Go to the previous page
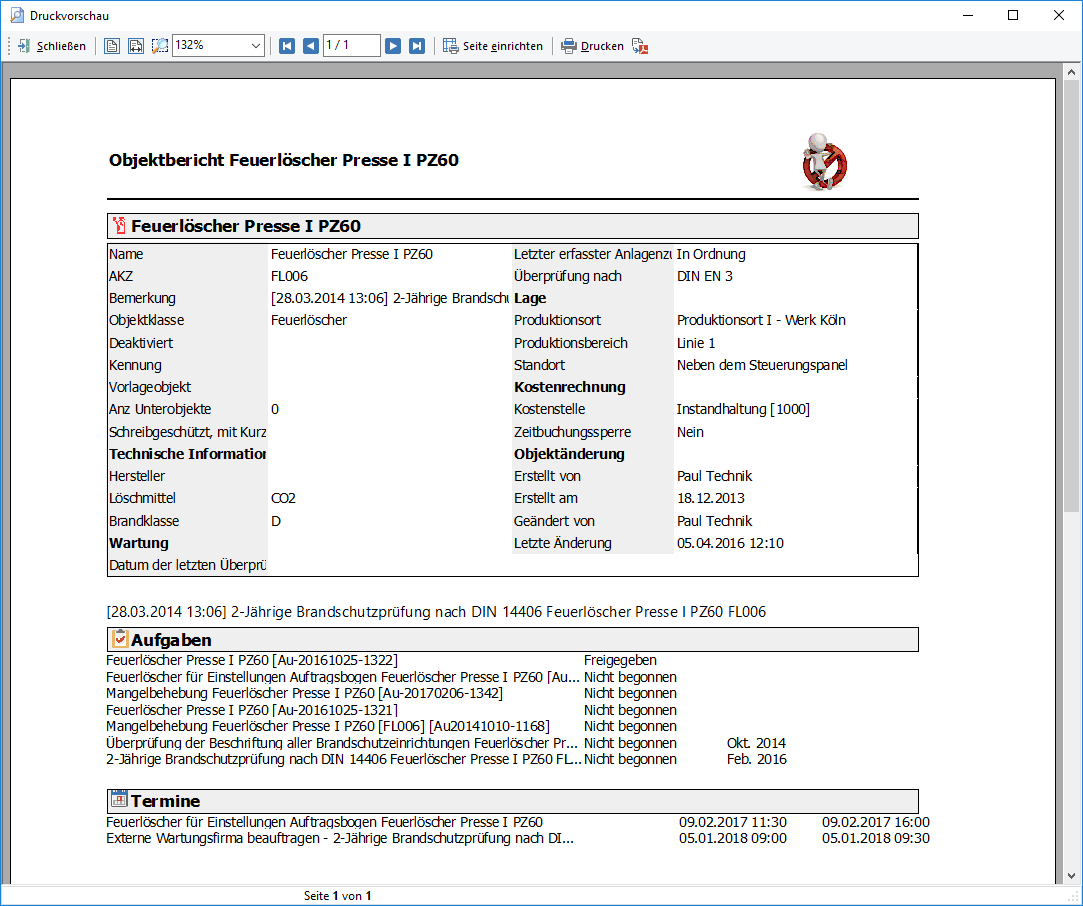Screen dimensions: 1083x906 pos(311,46)
